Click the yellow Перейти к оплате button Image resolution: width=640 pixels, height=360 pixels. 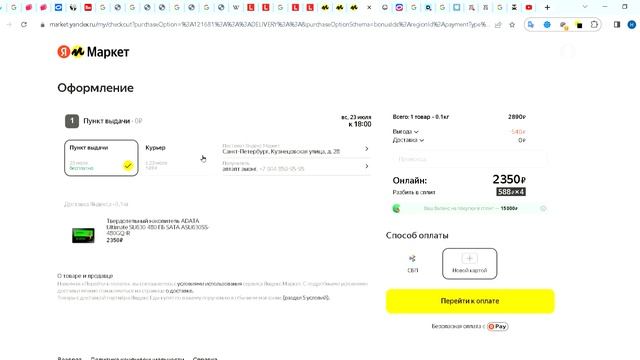(470, 301)
